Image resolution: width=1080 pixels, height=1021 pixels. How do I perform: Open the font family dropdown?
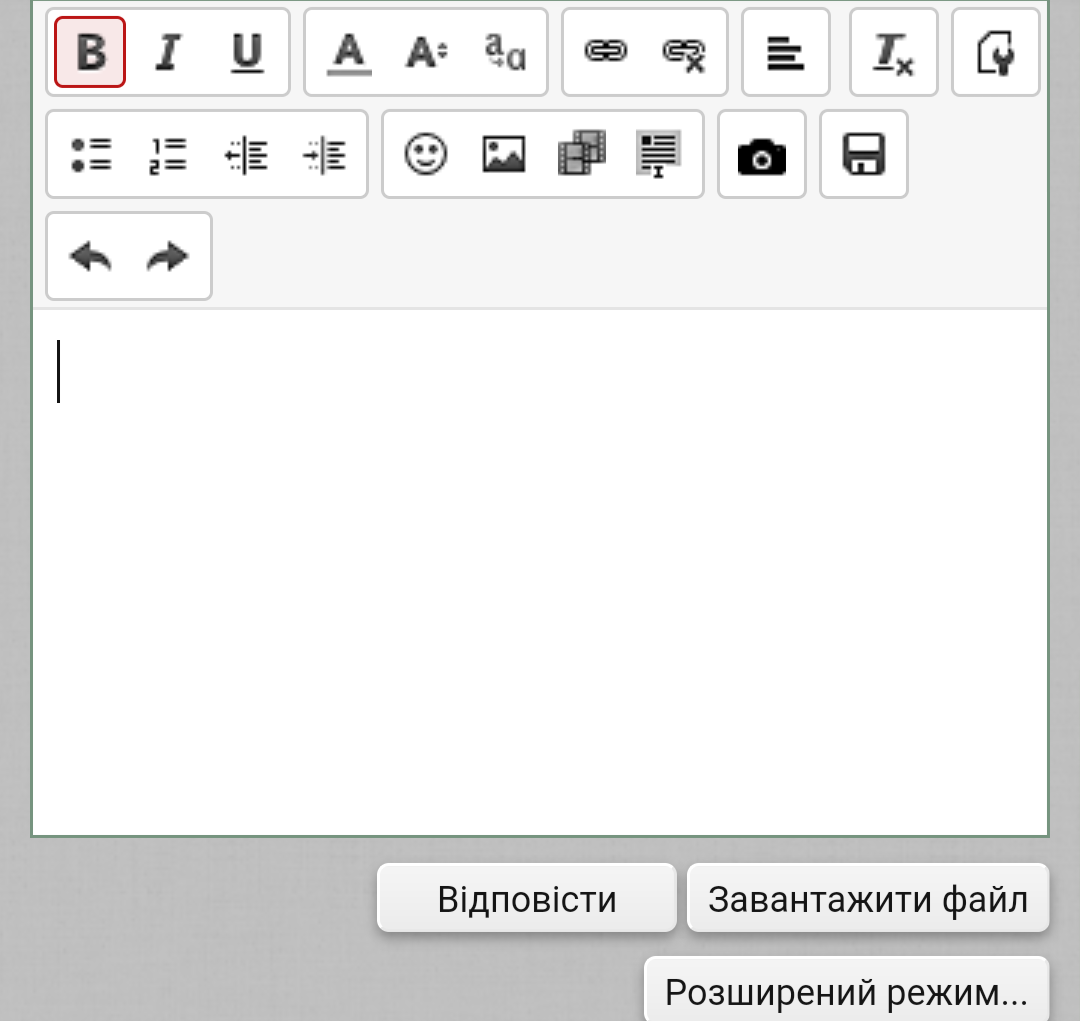click(x=504, y=52)
